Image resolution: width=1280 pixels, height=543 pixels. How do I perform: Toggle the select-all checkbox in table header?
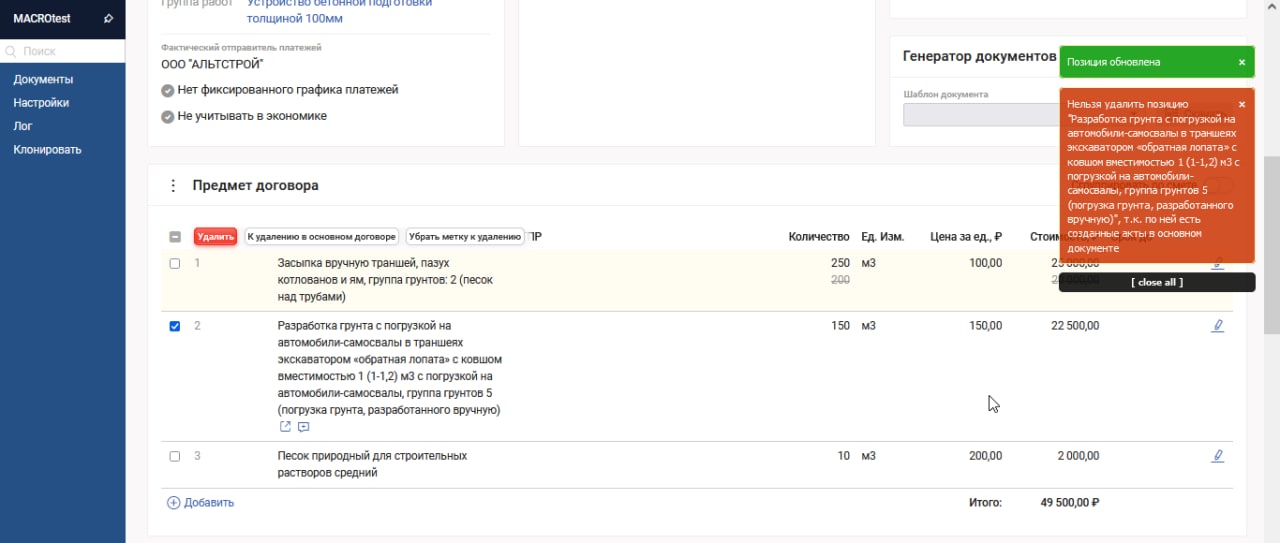click(x=175, y=237)
